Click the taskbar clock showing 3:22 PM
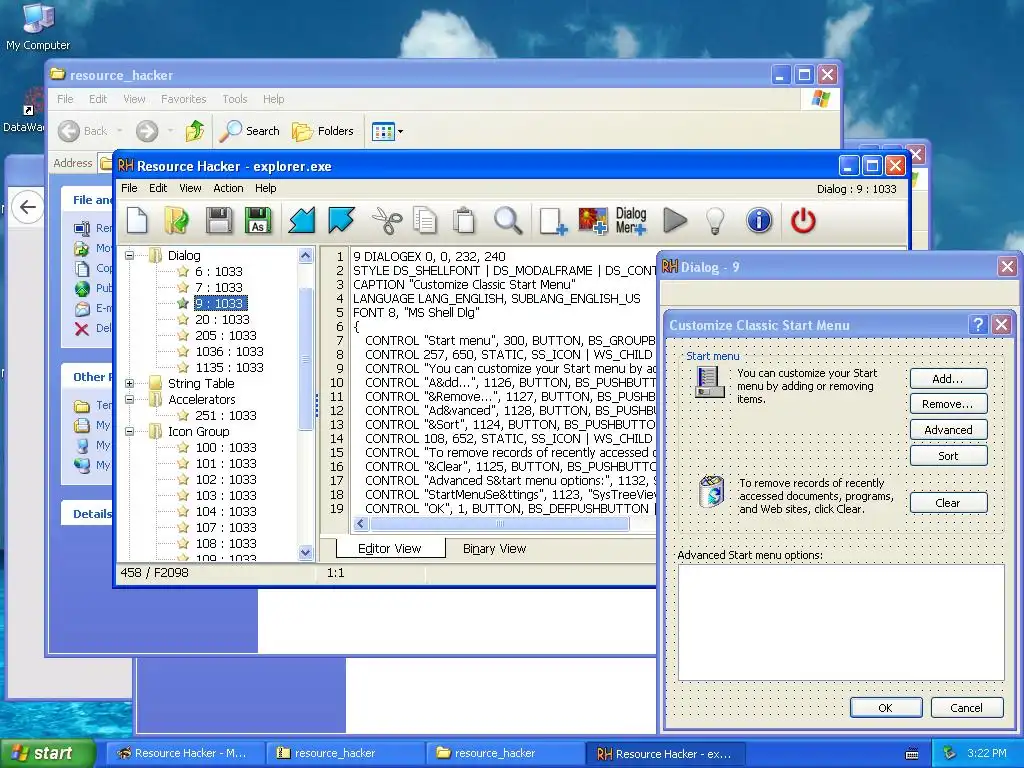Viewport: 1024px width, 768px height. coord(987,754)
